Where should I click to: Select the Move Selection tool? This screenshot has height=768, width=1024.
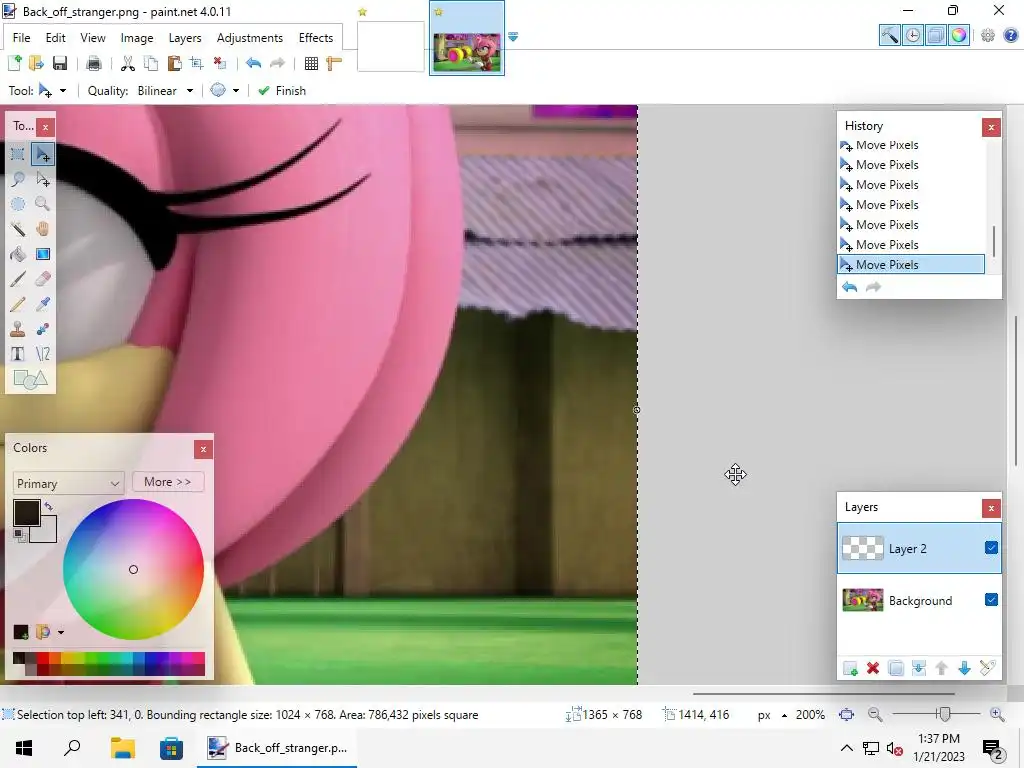coord(42,179)
